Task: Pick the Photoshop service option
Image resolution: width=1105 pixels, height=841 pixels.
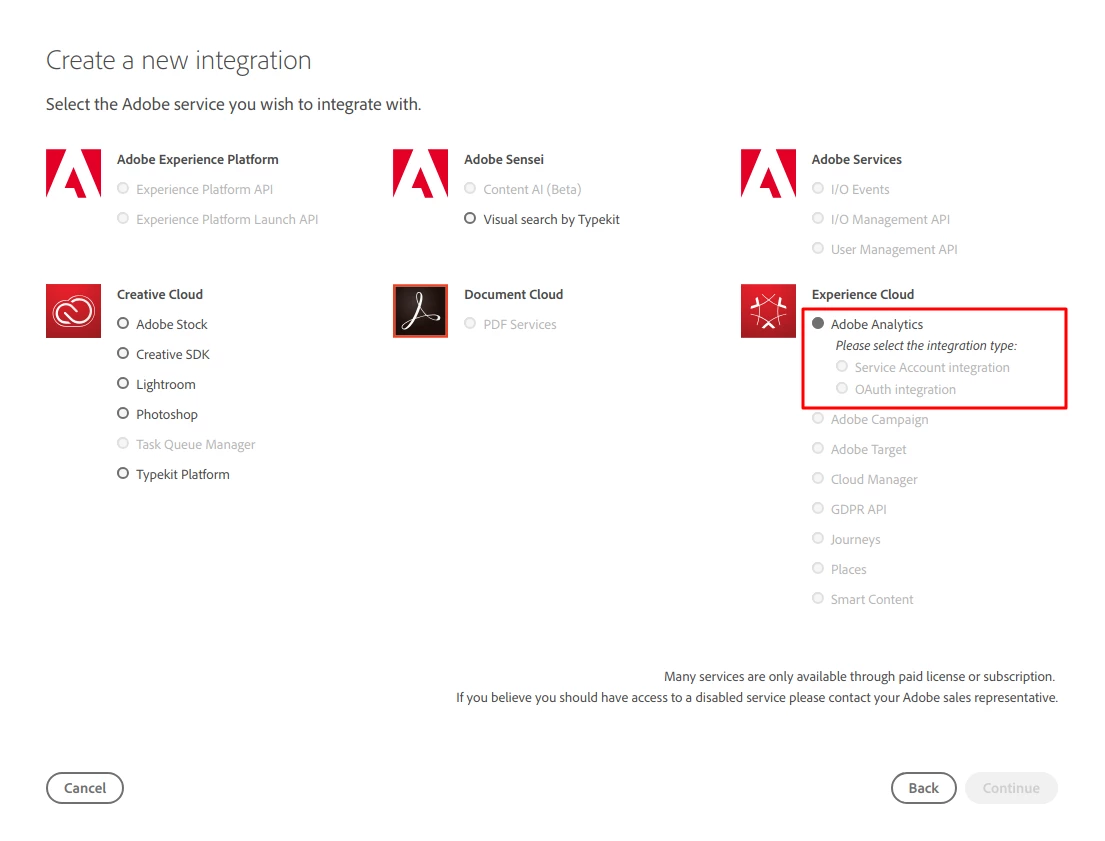Action: (123, 413)
